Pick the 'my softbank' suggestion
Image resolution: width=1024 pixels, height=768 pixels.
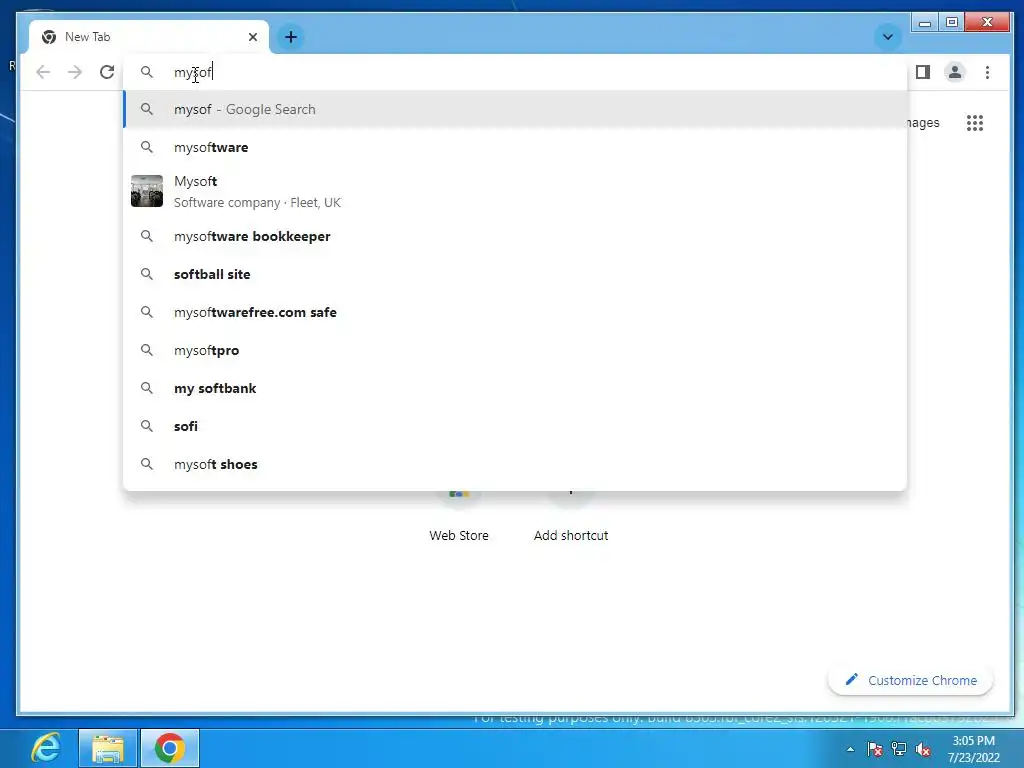click(515, 388)
